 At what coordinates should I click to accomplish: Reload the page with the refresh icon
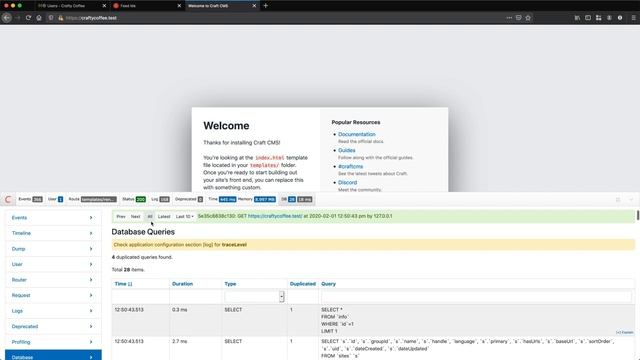[28, 18]
